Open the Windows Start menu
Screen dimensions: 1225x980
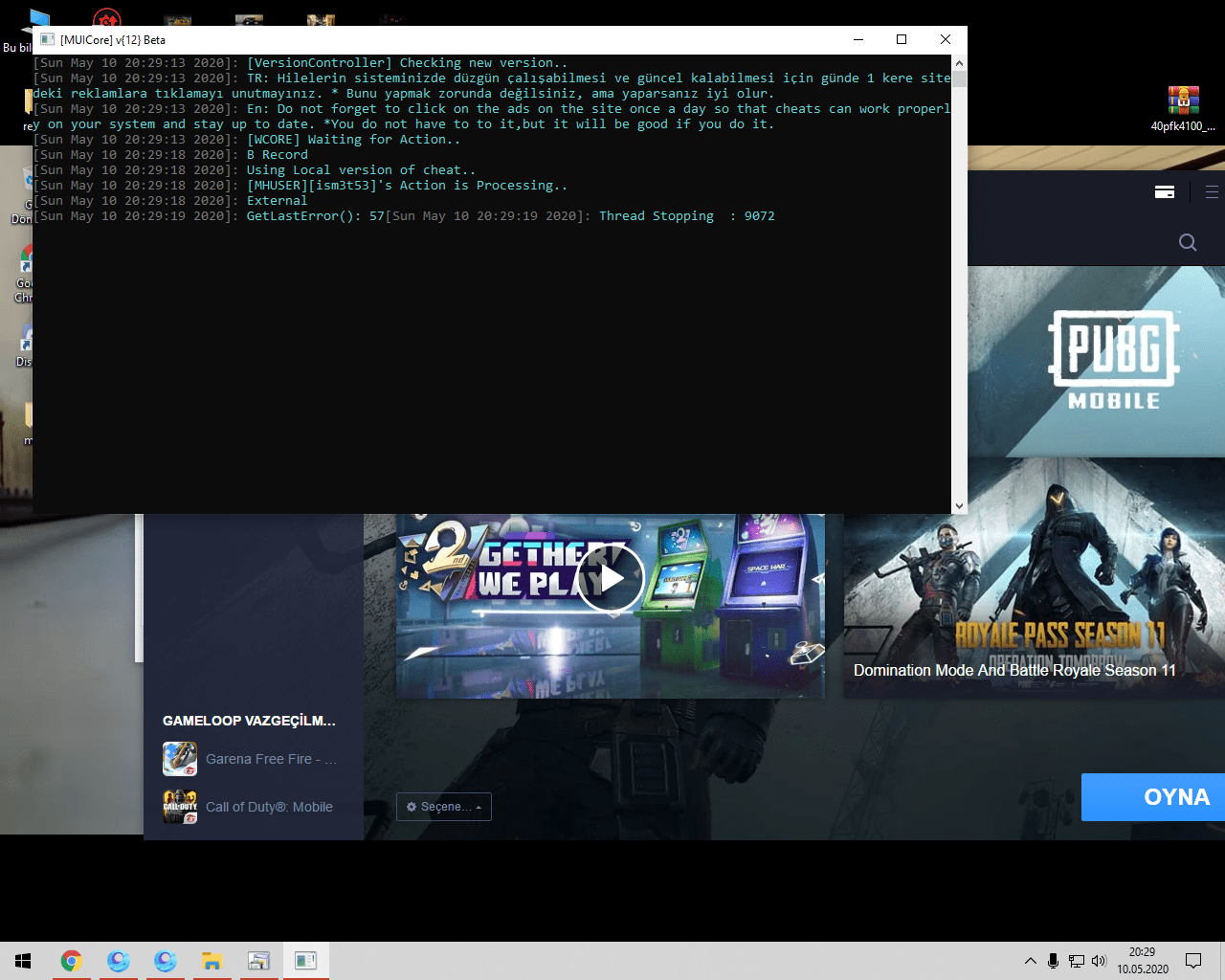point(23,961)
